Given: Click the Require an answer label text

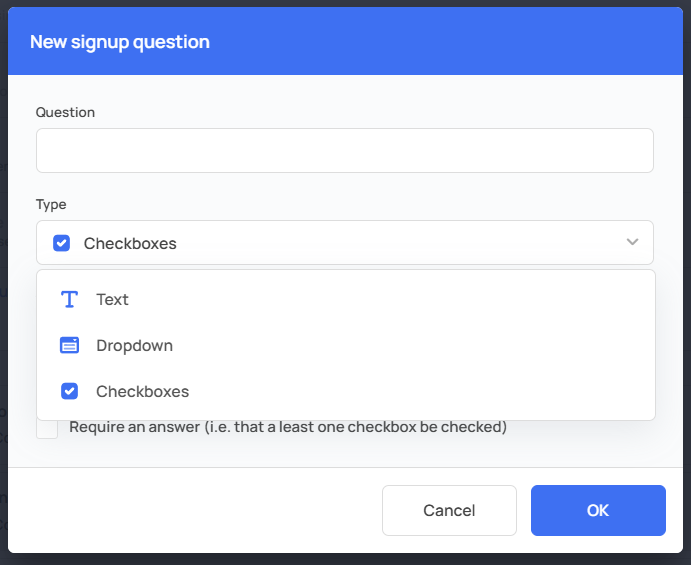Looking at the screenshot, I should coord(288,427).
